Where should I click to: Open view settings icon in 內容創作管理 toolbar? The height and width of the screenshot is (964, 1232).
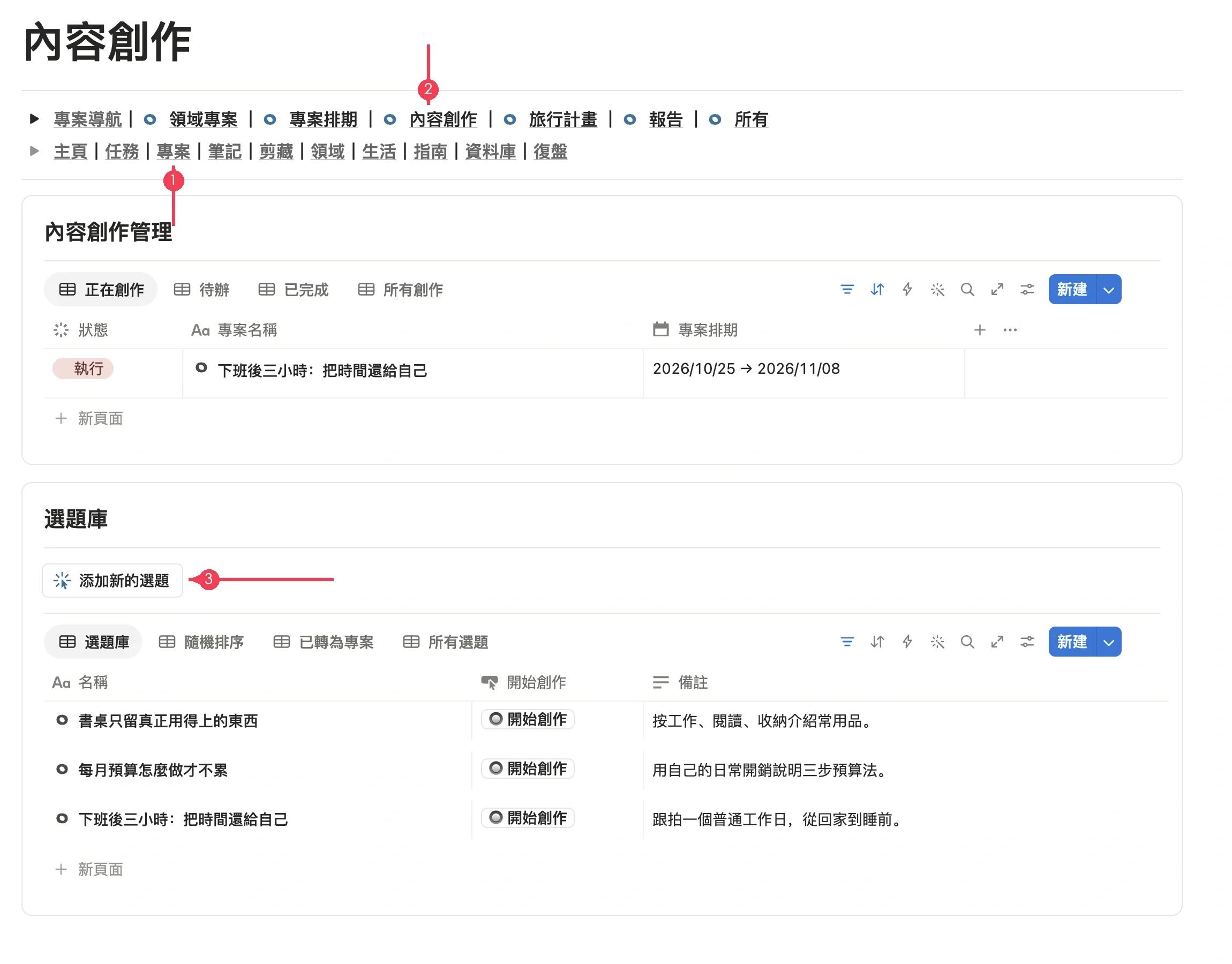tap(1027, 290)
